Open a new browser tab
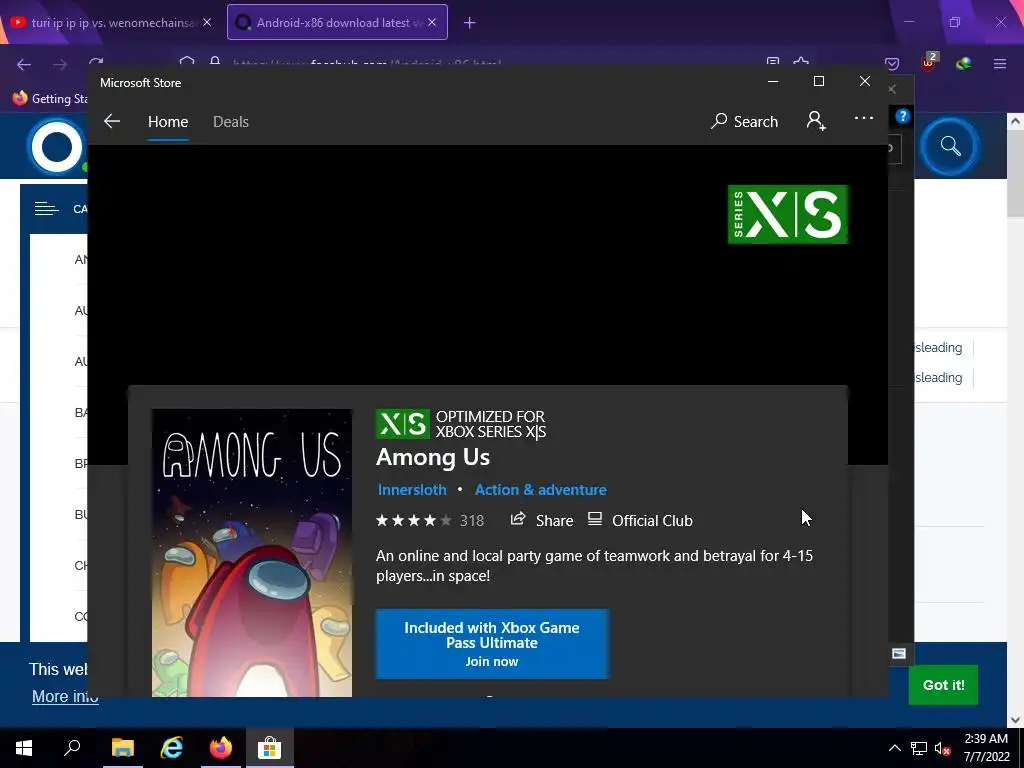This screenshot has height=768, width=1024. (470, 23)
